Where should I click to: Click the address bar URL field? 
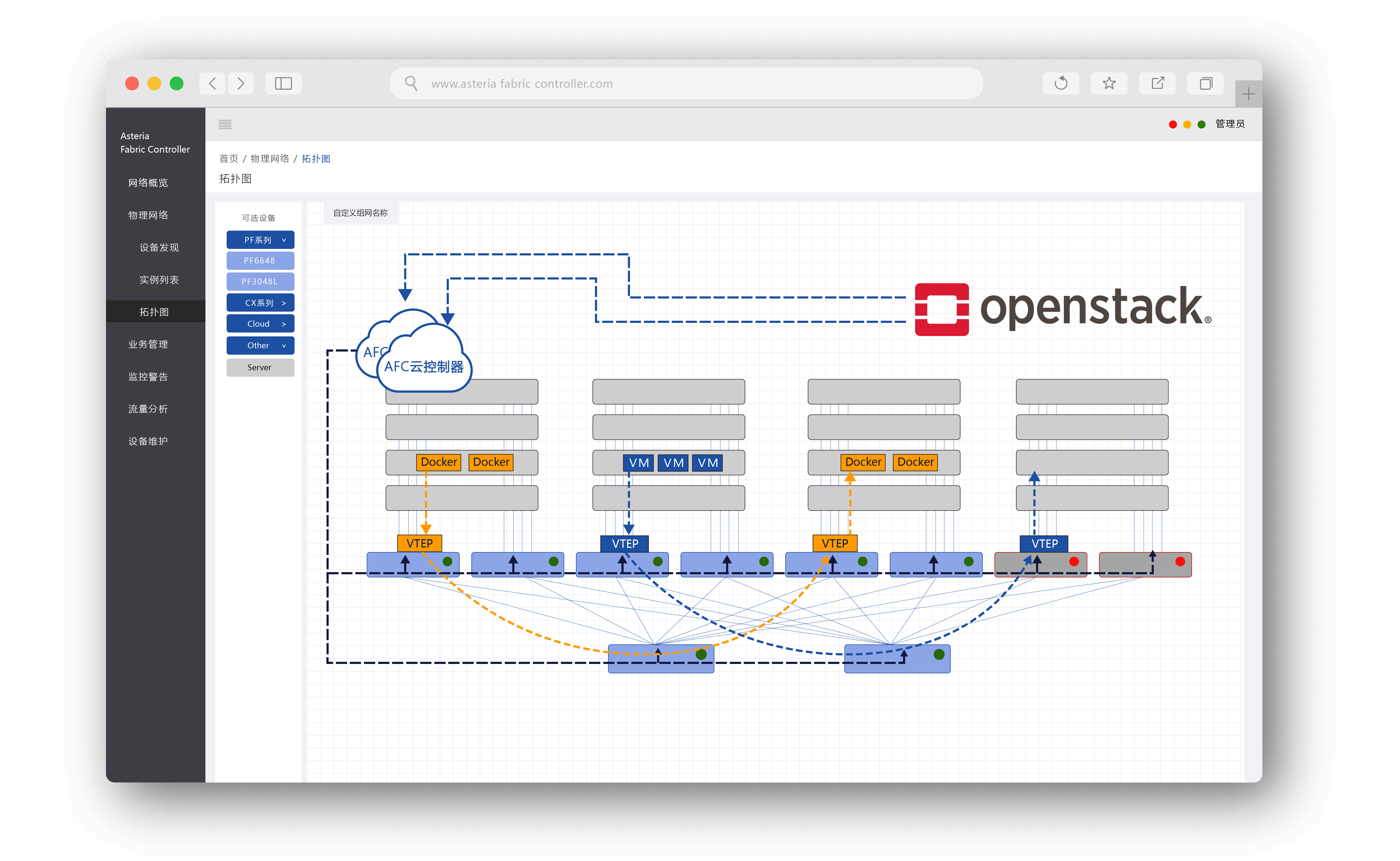point(686,84)
